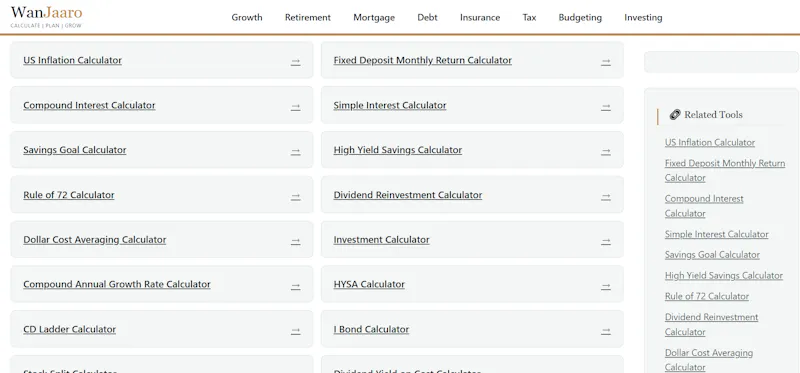Select Dividend Reinvestment Calculator under Related Tools

click(x=711, y=325)
